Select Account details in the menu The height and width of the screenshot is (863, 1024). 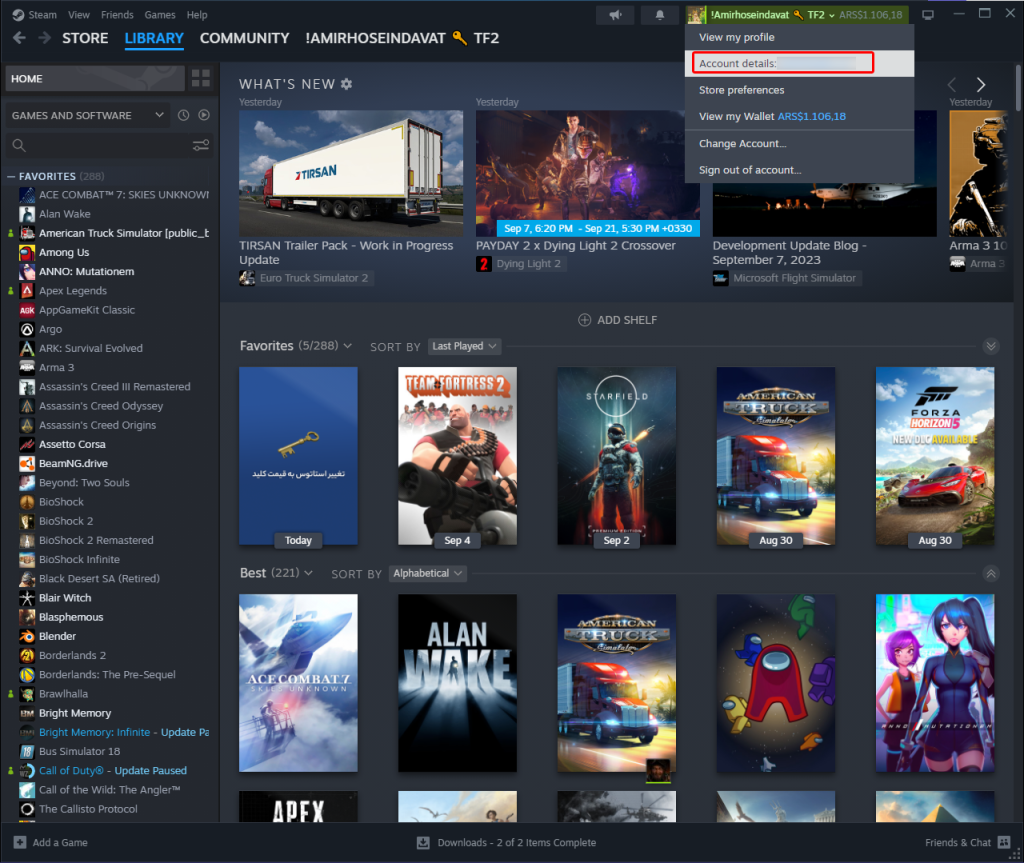tap(780, 63)
